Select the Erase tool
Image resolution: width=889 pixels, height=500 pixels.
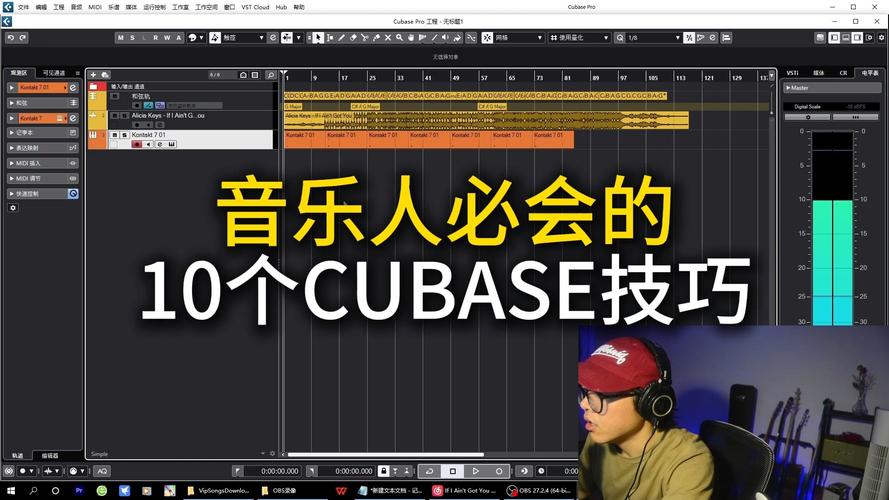tap(353, 37)
